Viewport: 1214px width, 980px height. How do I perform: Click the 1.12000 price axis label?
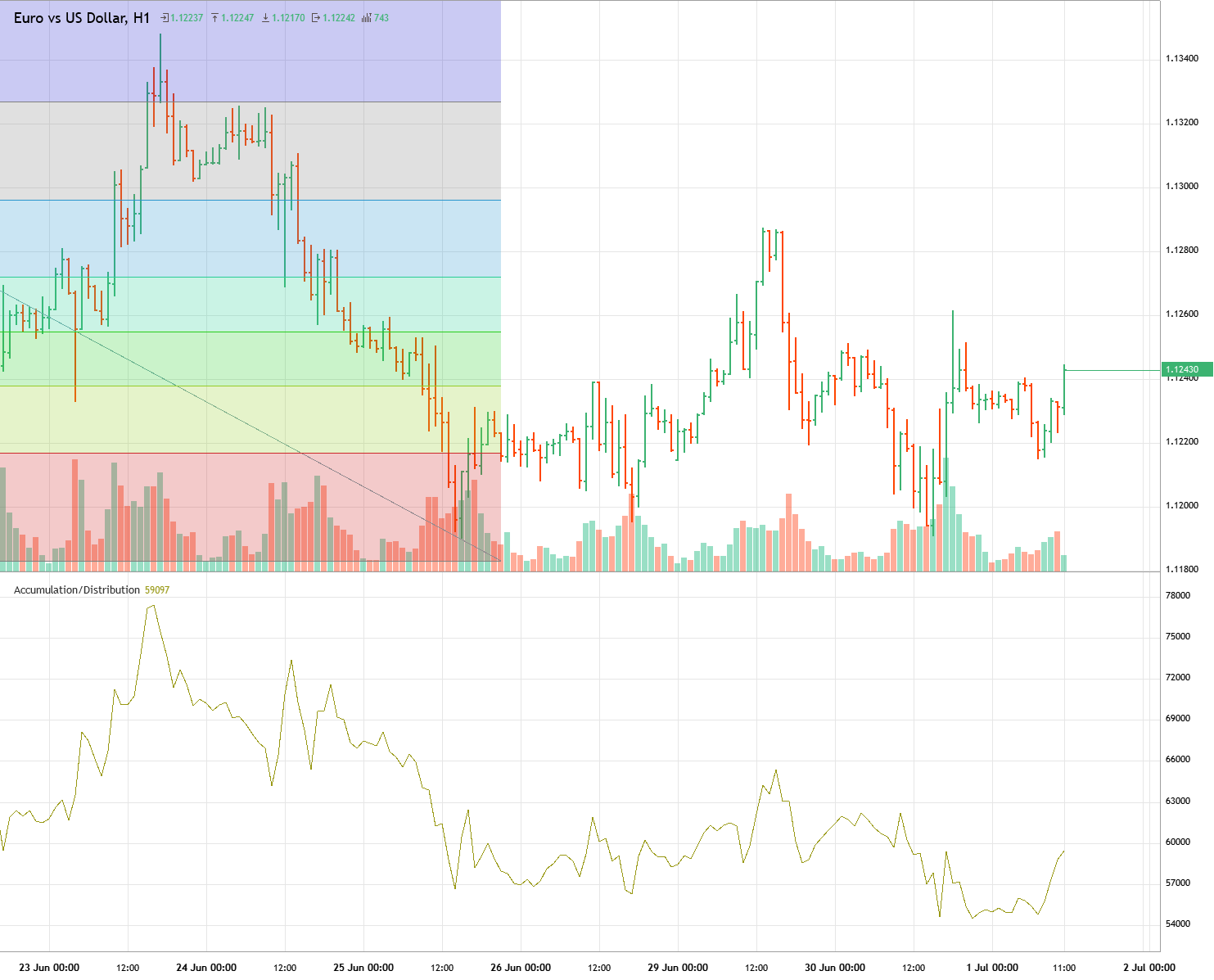pyautogui.click(x=1182, y=506)
